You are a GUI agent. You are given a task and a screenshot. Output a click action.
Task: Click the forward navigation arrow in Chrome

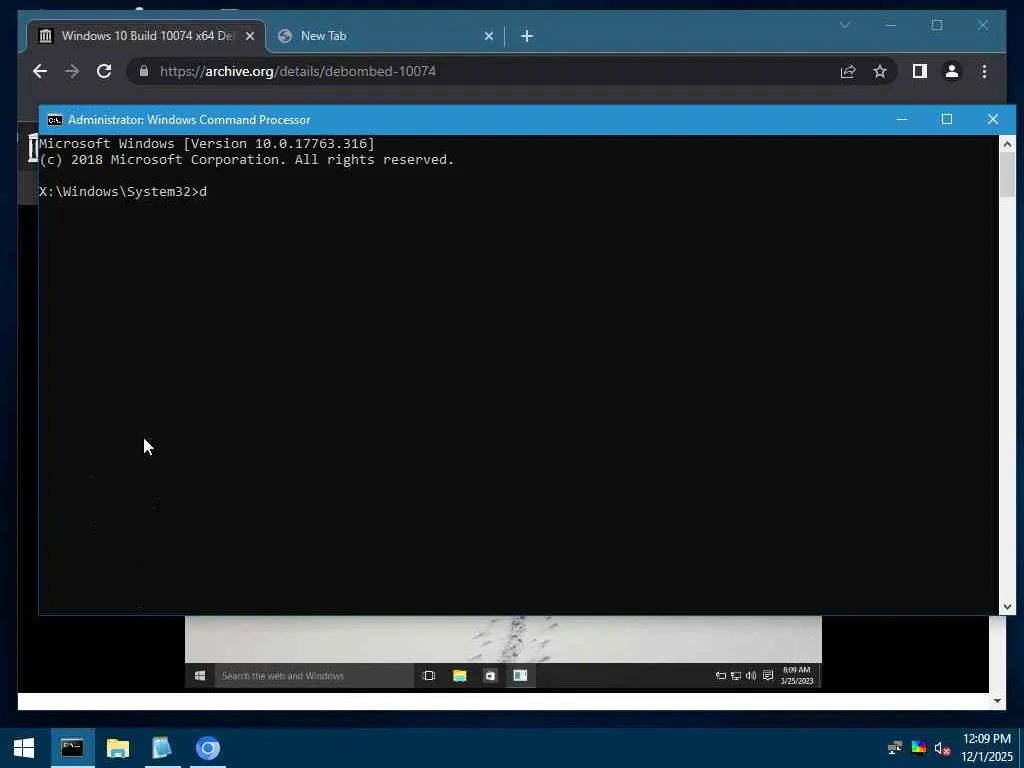(72, 71)
